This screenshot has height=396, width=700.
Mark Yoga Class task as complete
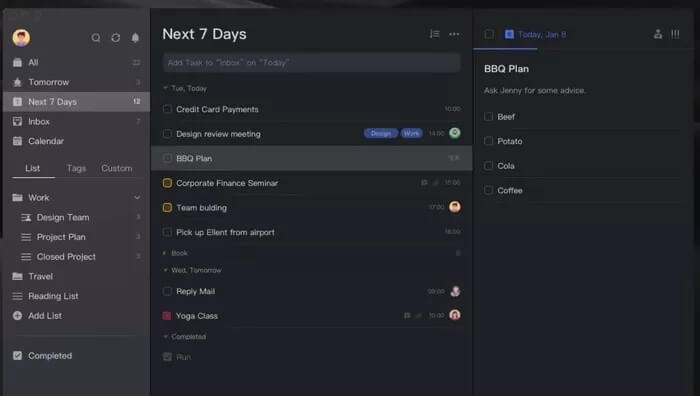click(x=167, y=316)
